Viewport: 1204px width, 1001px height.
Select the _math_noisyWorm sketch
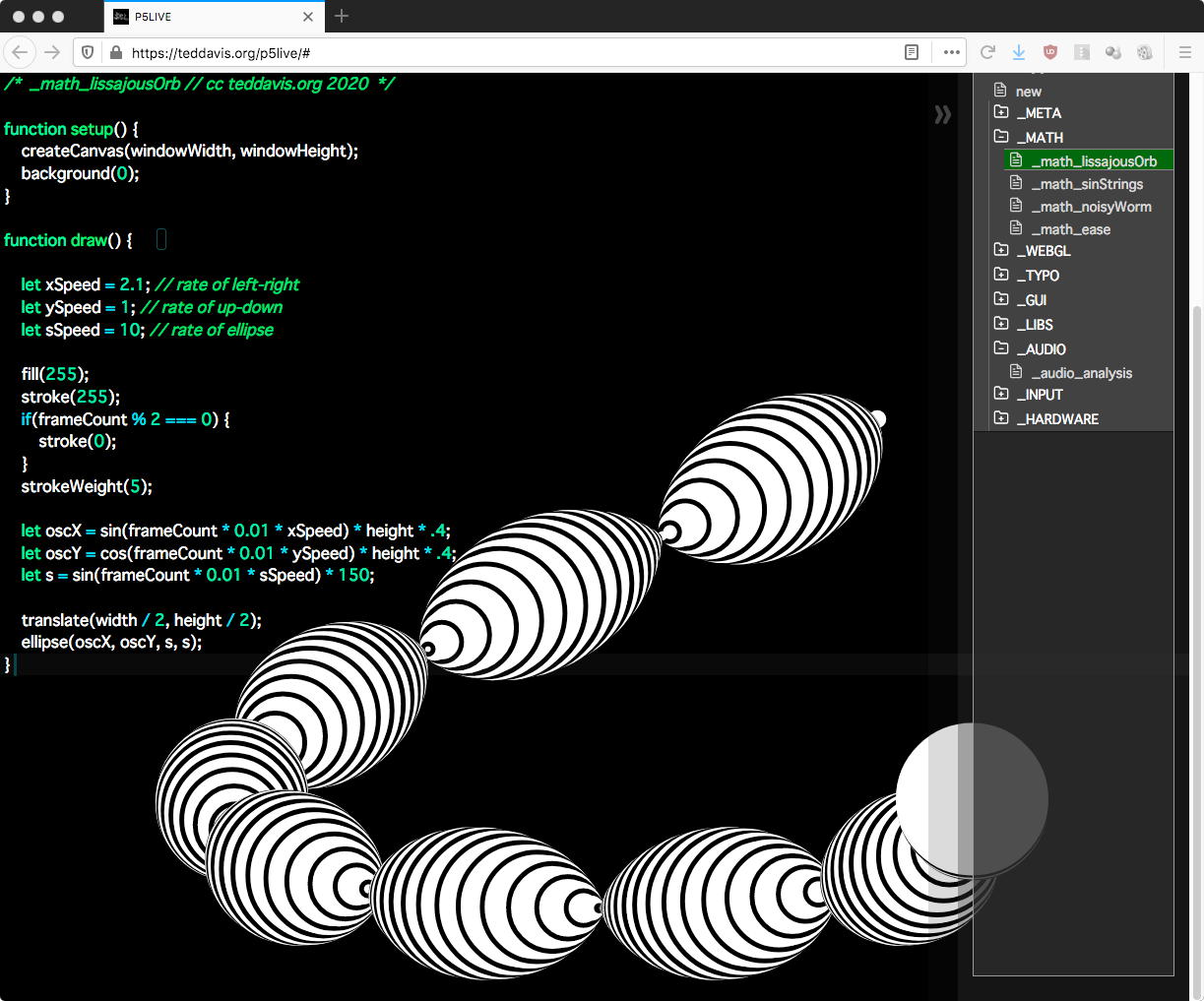point(1091,207)
